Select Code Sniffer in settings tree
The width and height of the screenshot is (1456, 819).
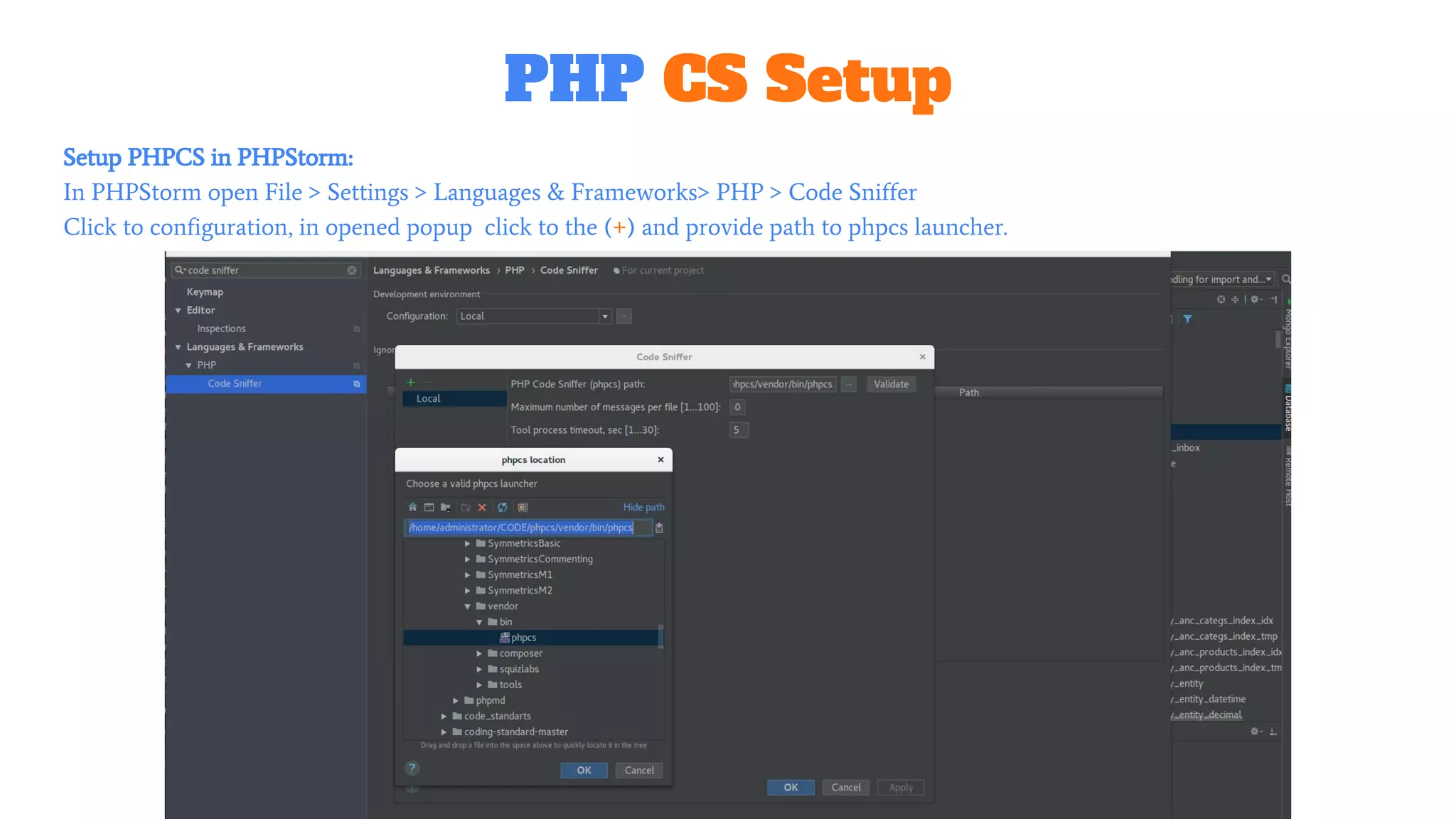[x=266, y=384]
